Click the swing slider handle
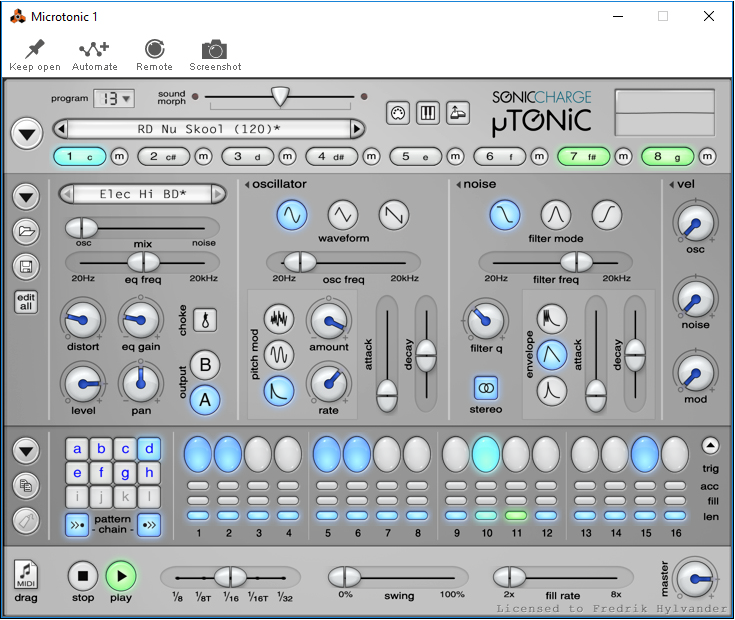Viewport: 735px width, 620px height. point(344,577)
